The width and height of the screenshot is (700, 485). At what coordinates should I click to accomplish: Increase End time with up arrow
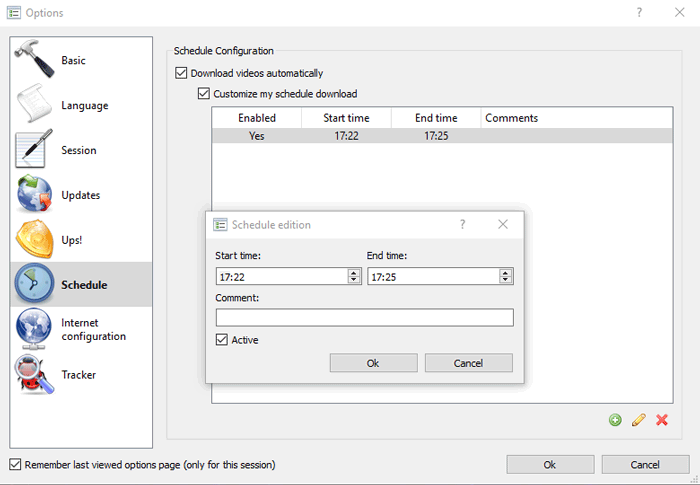[505, 272]
